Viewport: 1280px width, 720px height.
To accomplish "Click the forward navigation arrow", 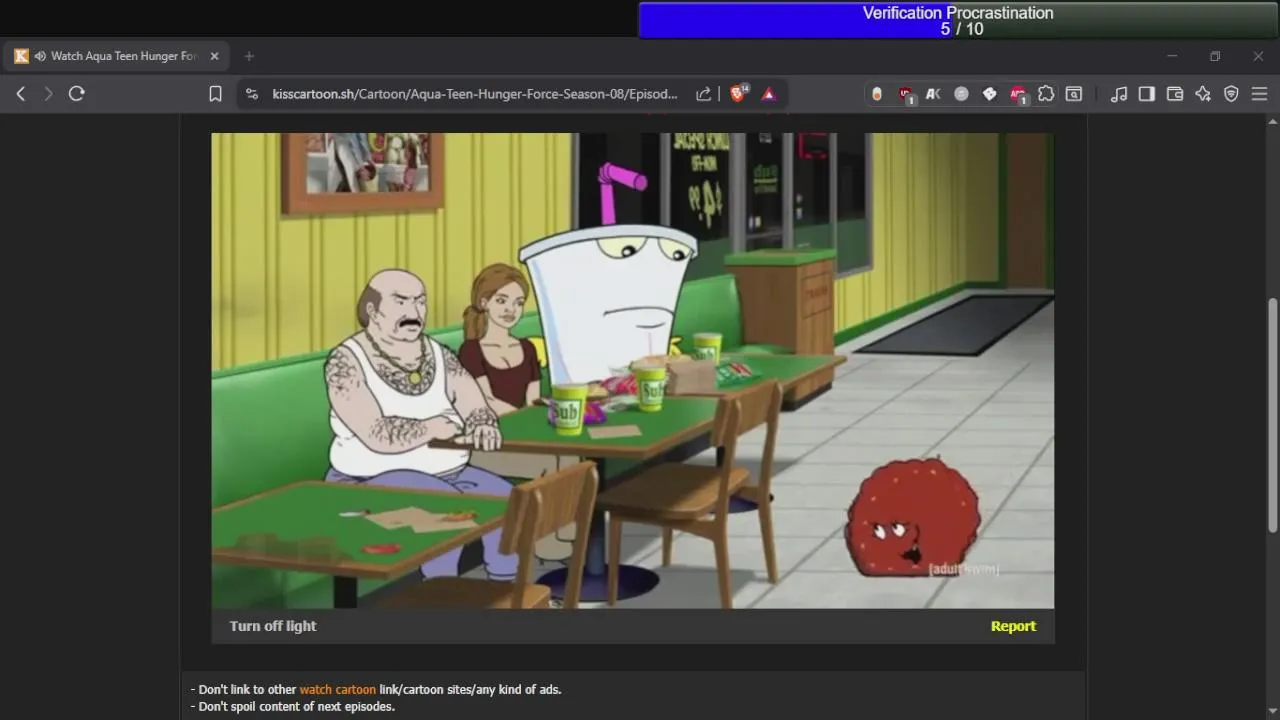I will pos(48,94).
